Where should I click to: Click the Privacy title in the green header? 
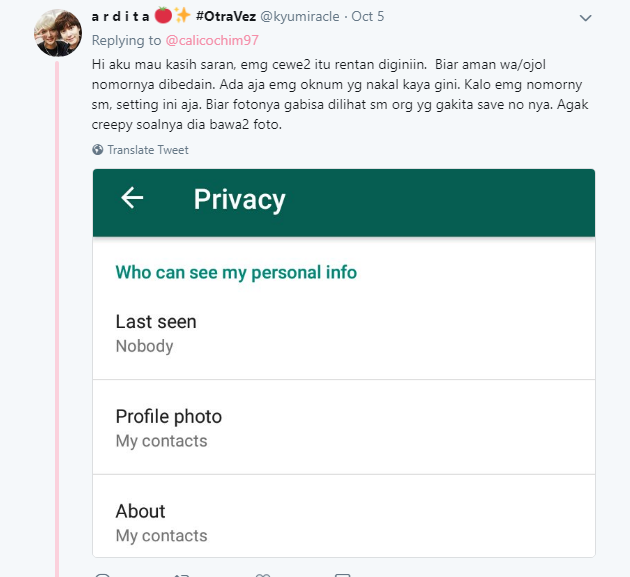239,199
